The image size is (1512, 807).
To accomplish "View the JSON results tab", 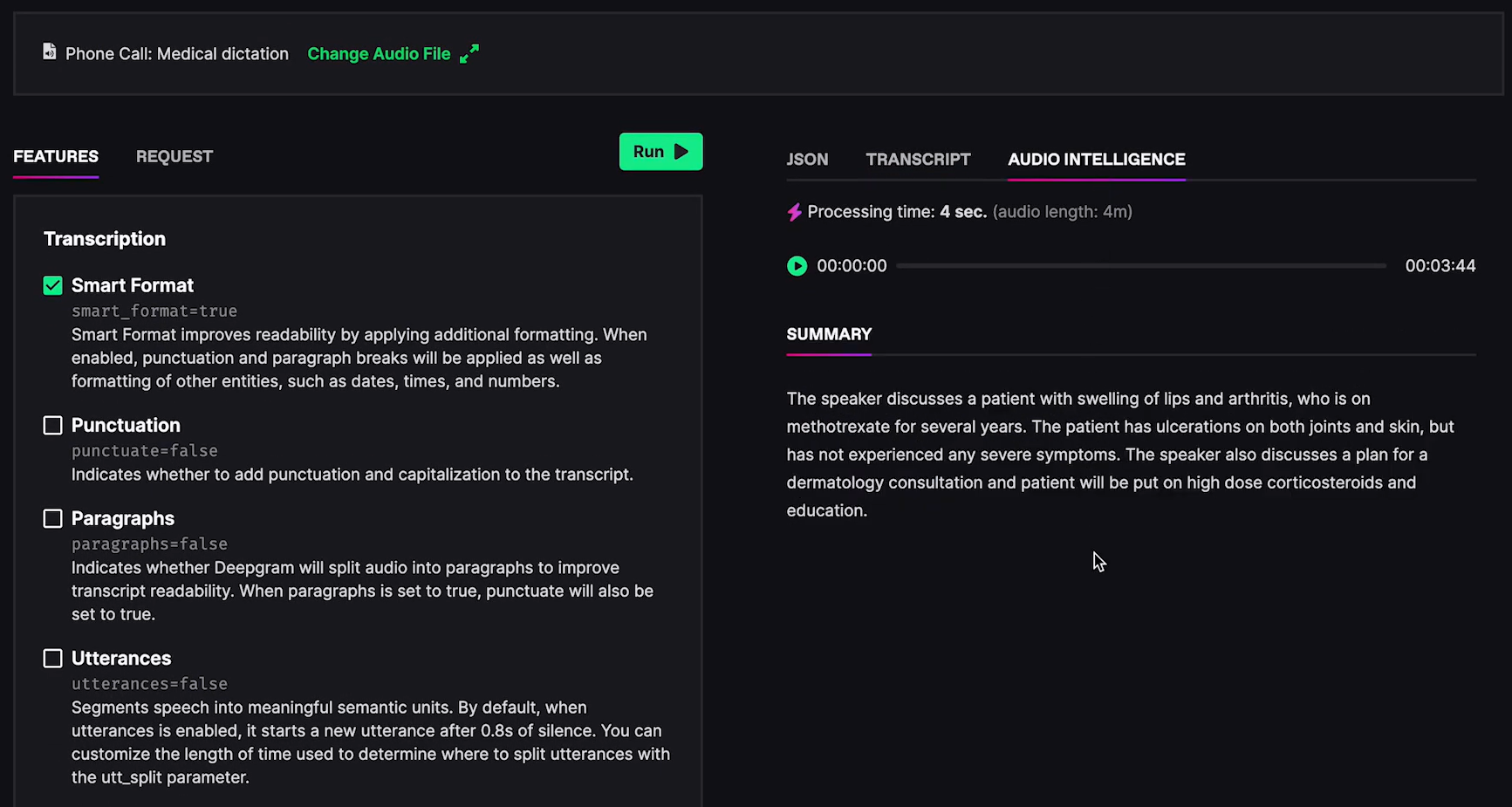I will click(x=807, y=160).
